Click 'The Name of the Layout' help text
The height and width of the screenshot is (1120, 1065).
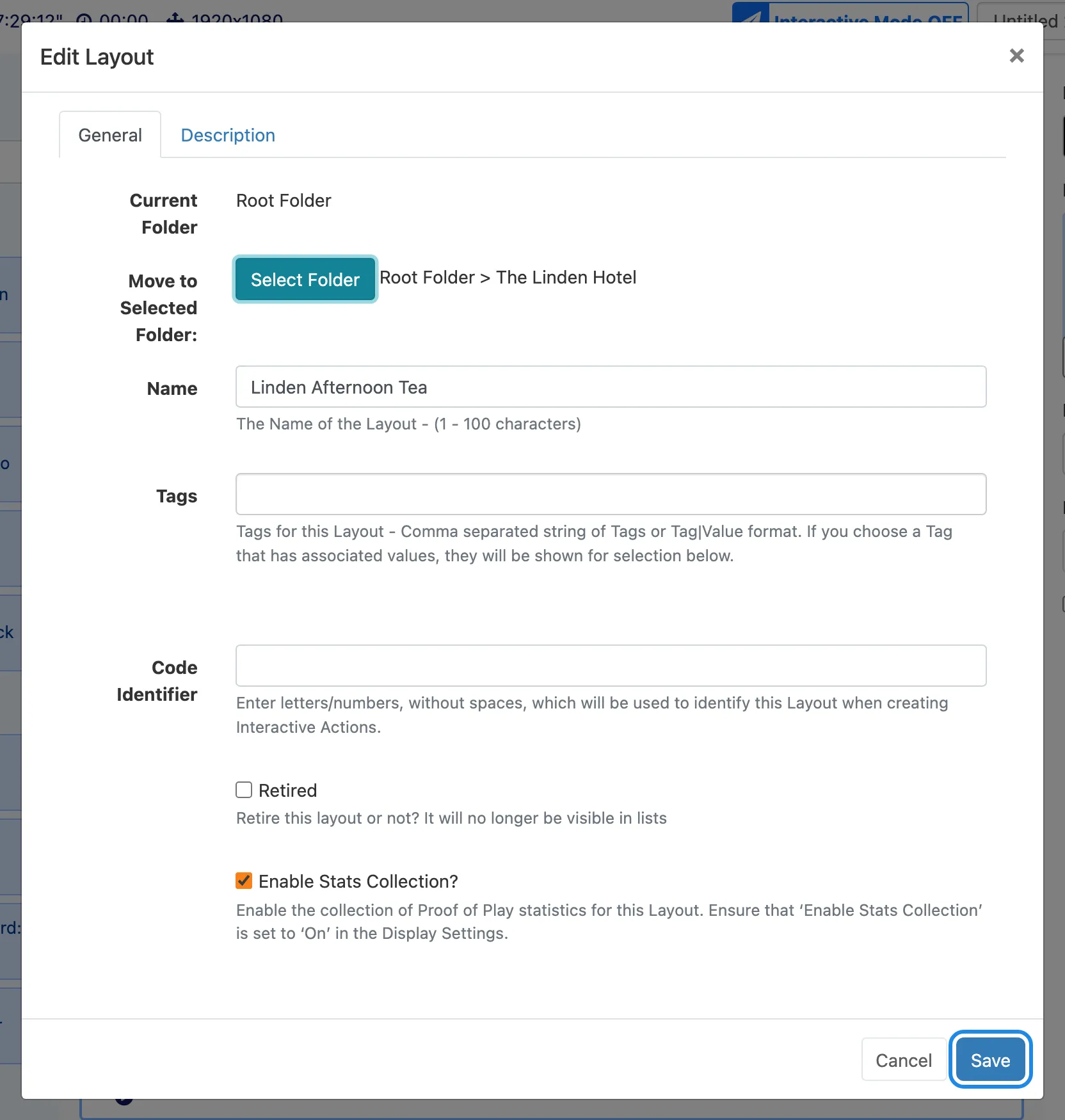click(x=408, y=424)
